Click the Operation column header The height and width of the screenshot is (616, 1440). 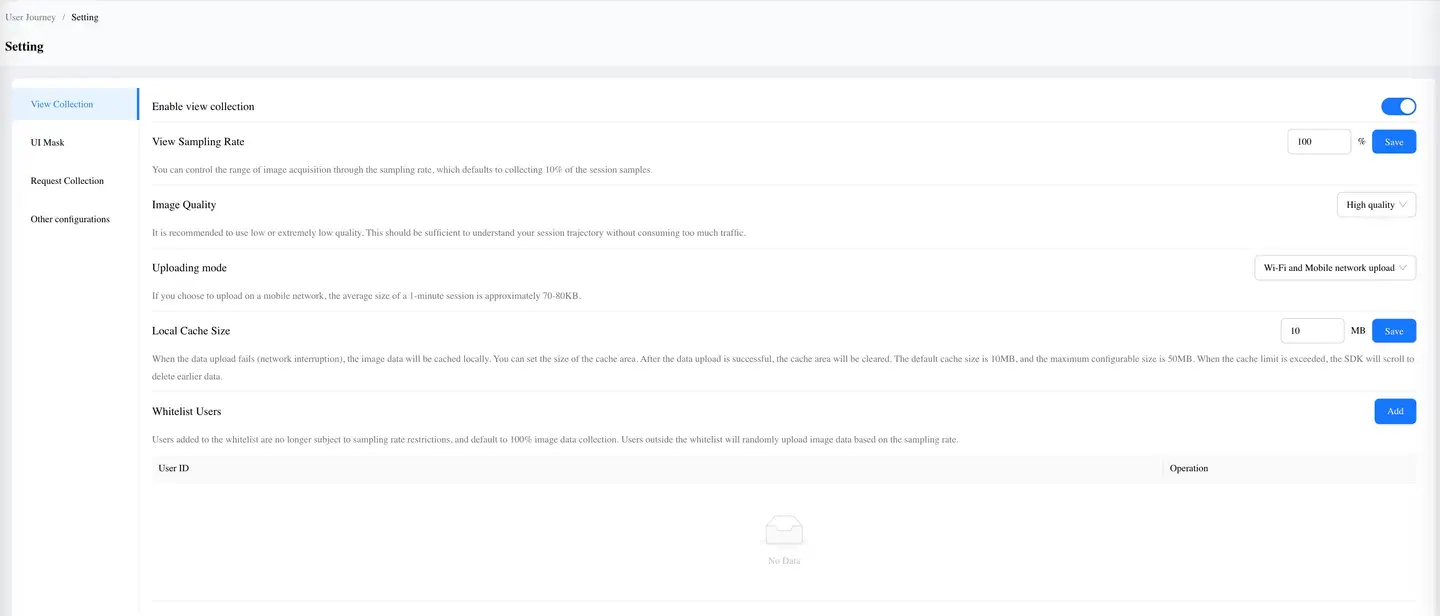1189,468
